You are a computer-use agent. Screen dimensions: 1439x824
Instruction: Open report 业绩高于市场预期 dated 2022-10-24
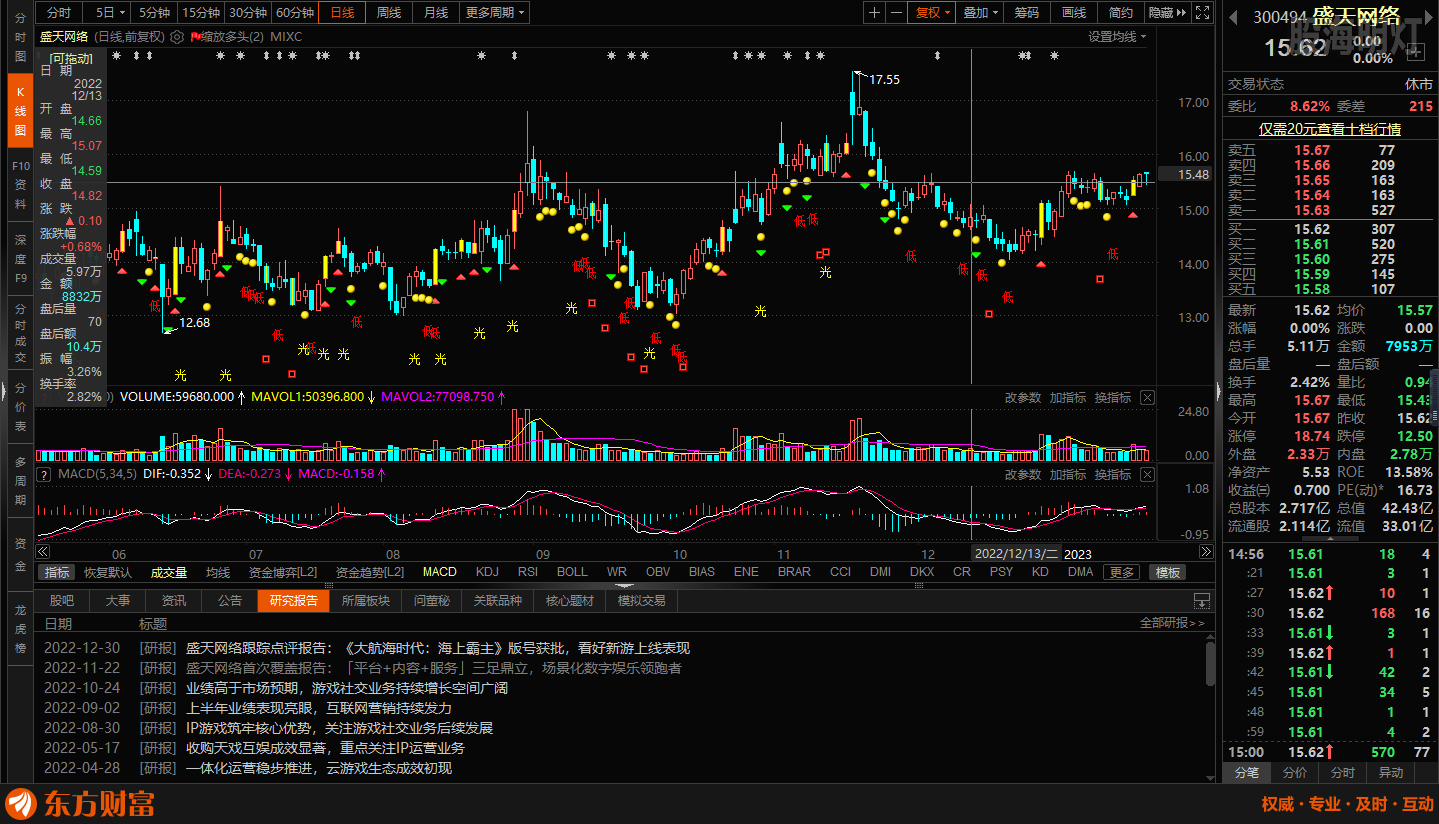[x=346, y=688]
